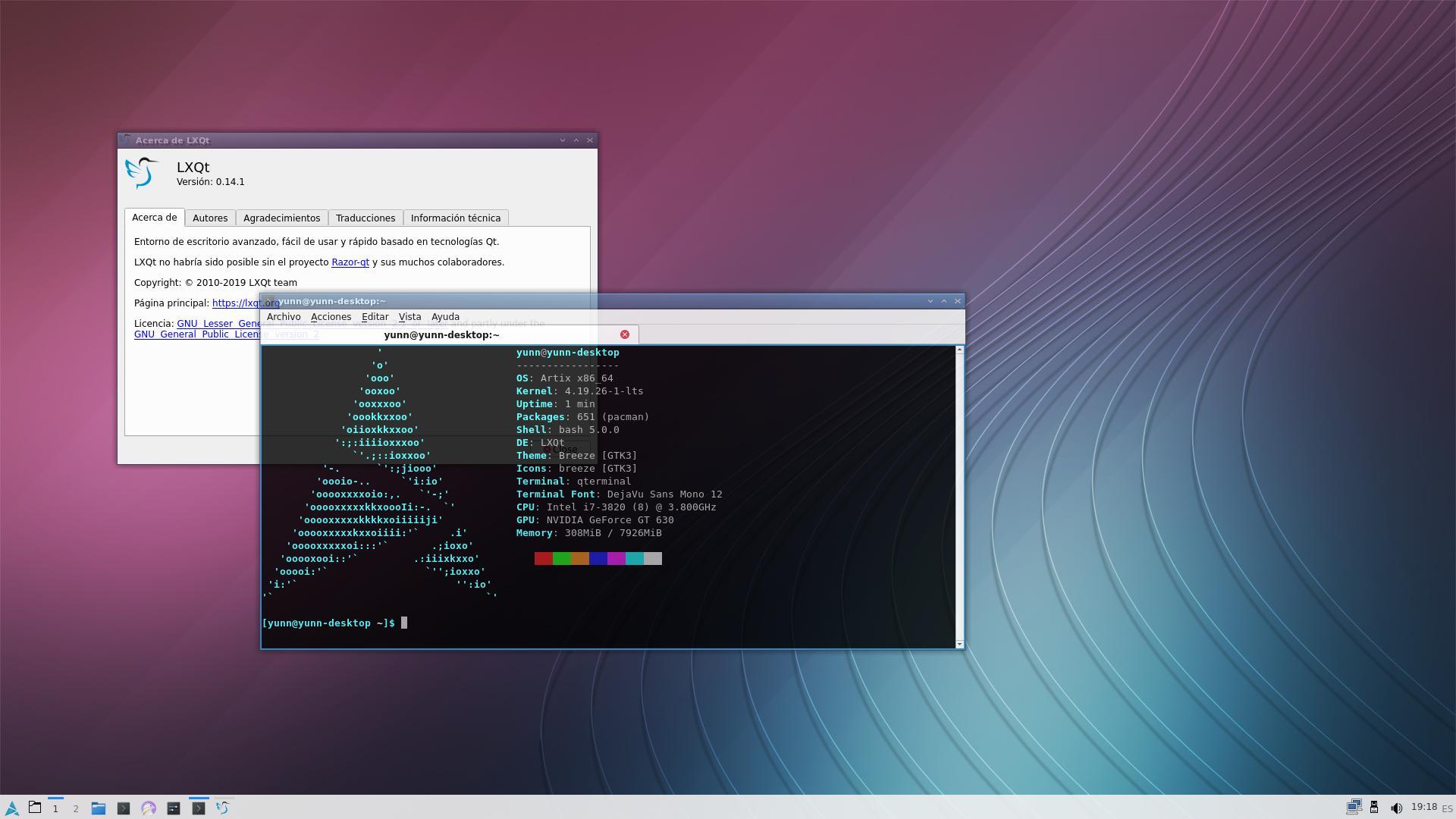1456x819 pixels.
Task: Roll up the Acerca de LXQt window
Action: pos(576,140)
